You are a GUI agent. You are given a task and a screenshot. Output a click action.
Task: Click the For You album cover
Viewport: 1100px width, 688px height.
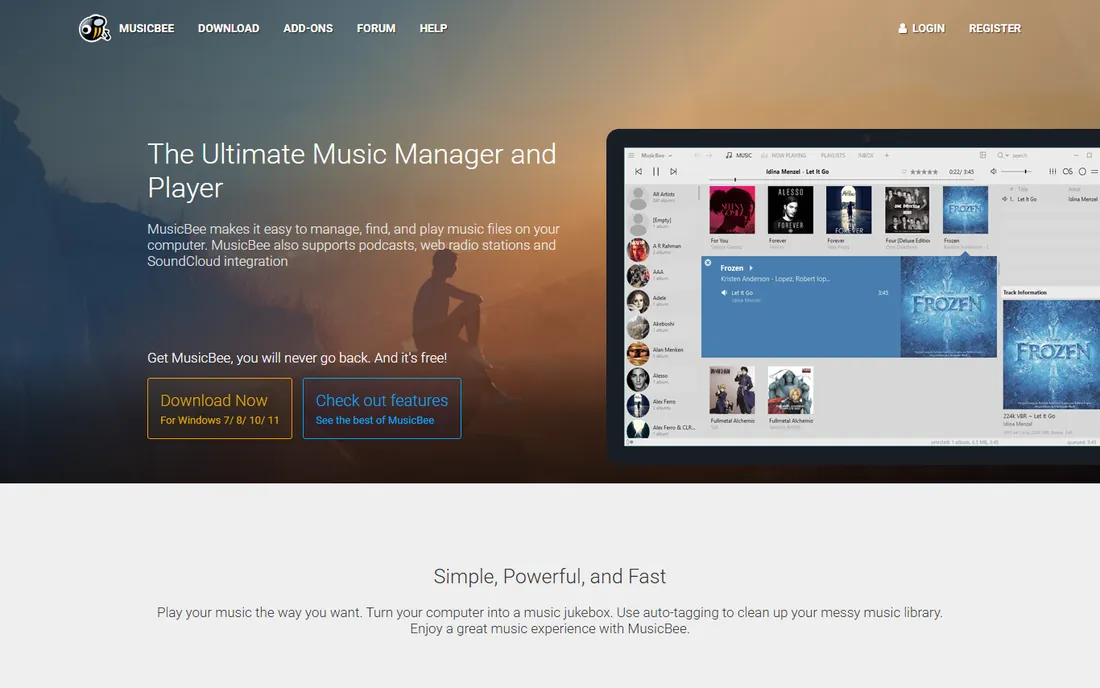(x=732, y=210)
